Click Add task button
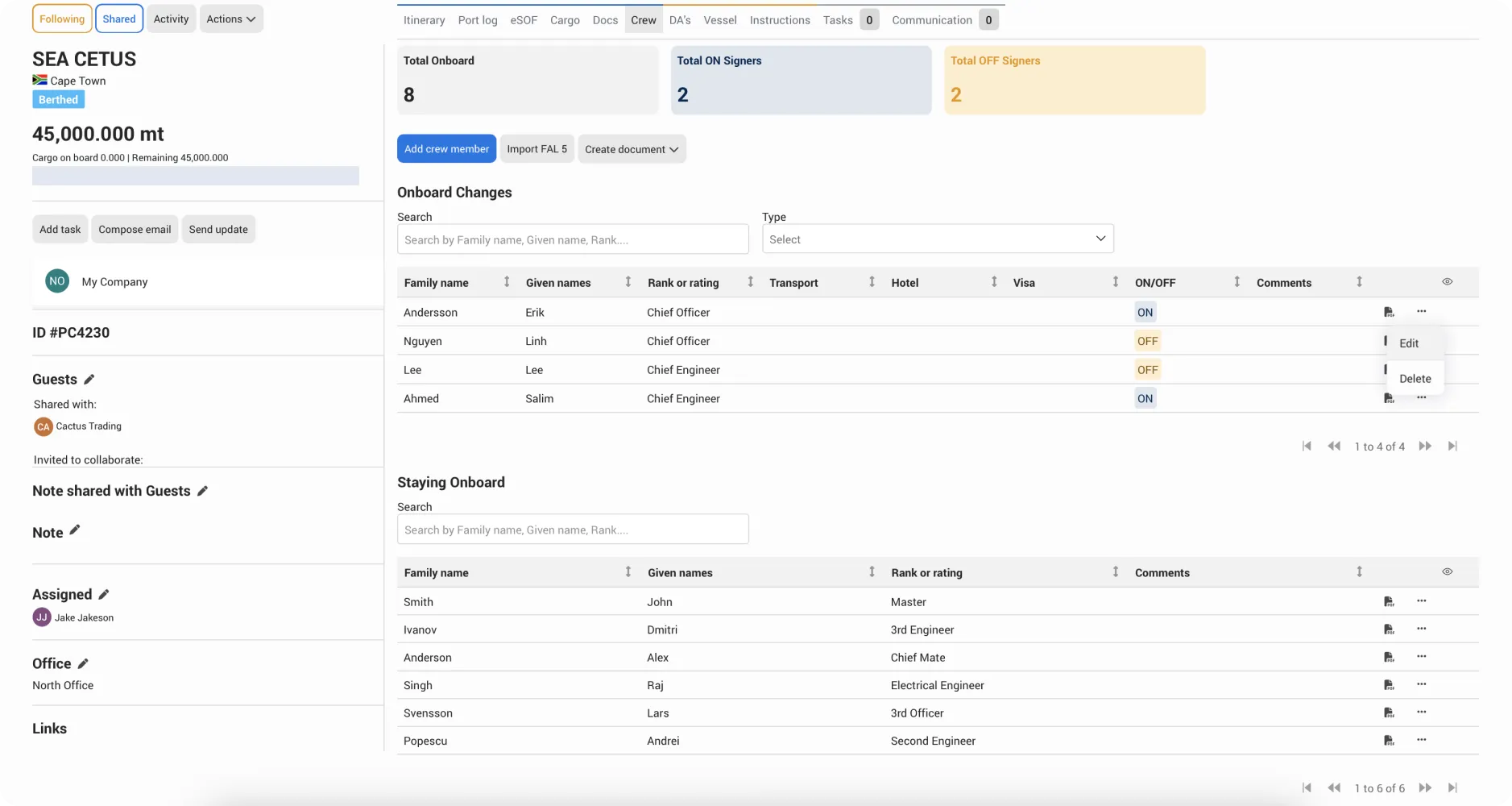The width and height of the screenshot is (1512, 806). click(60, 229)
